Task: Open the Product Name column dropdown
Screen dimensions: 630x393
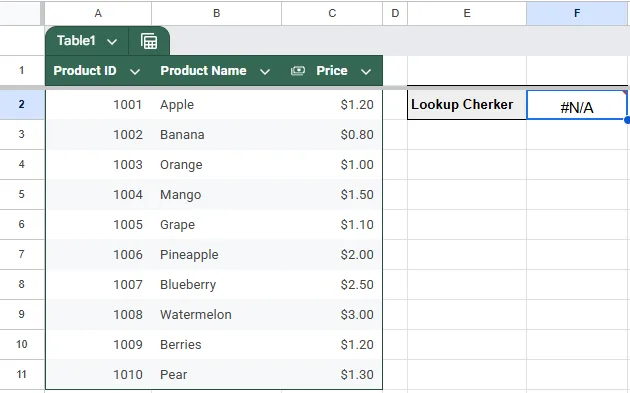Action: 265,72
